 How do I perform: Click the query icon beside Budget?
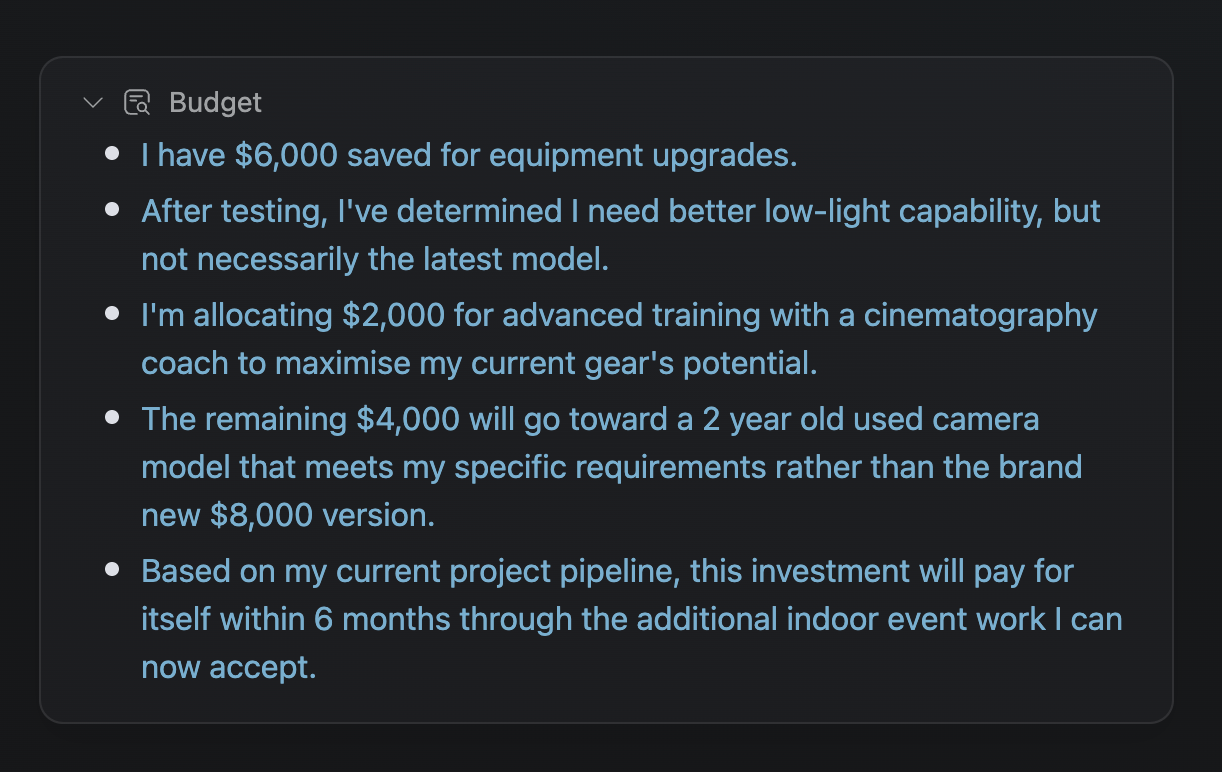pyautogui.click(x=137, y=102)
